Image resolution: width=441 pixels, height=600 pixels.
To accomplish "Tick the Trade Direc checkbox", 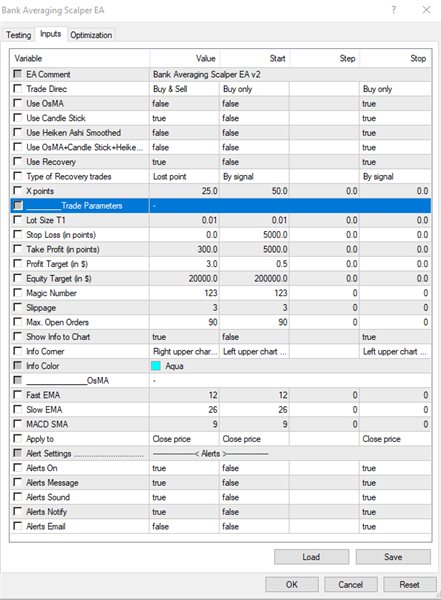I will click(x=18, y=89).
